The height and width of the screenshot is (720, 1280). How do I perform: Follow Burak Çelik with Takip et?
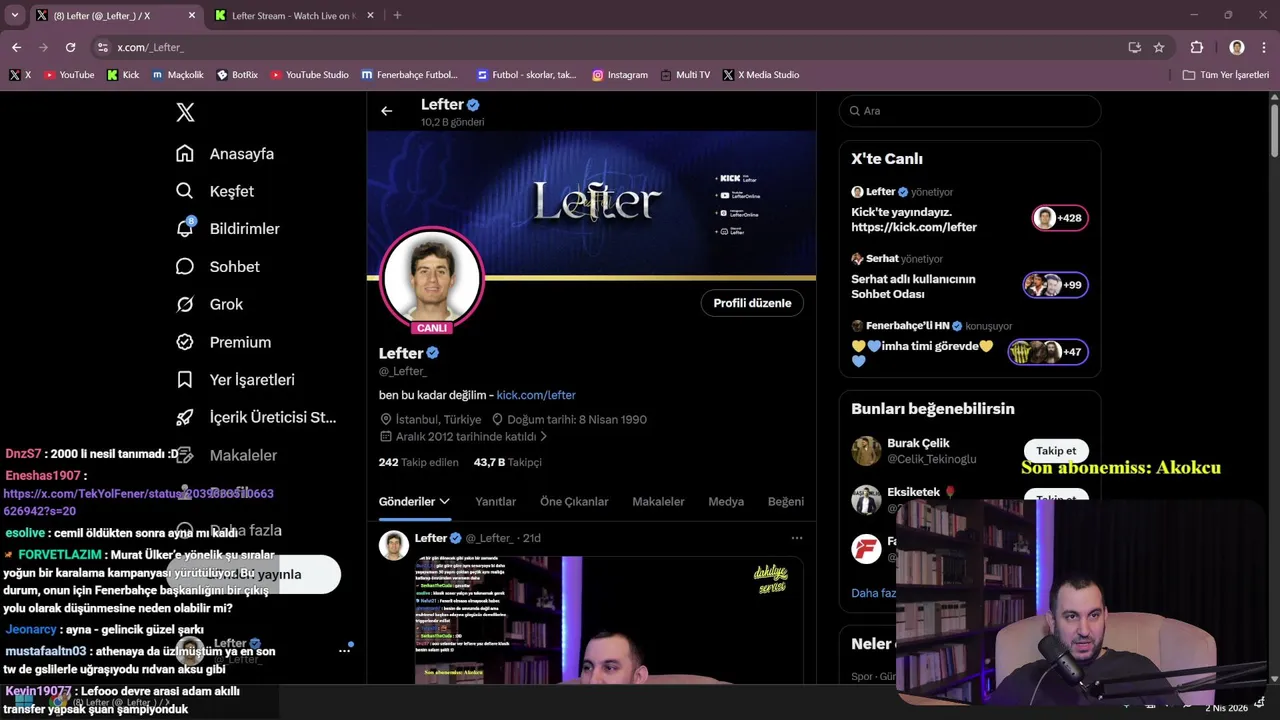1056,451
